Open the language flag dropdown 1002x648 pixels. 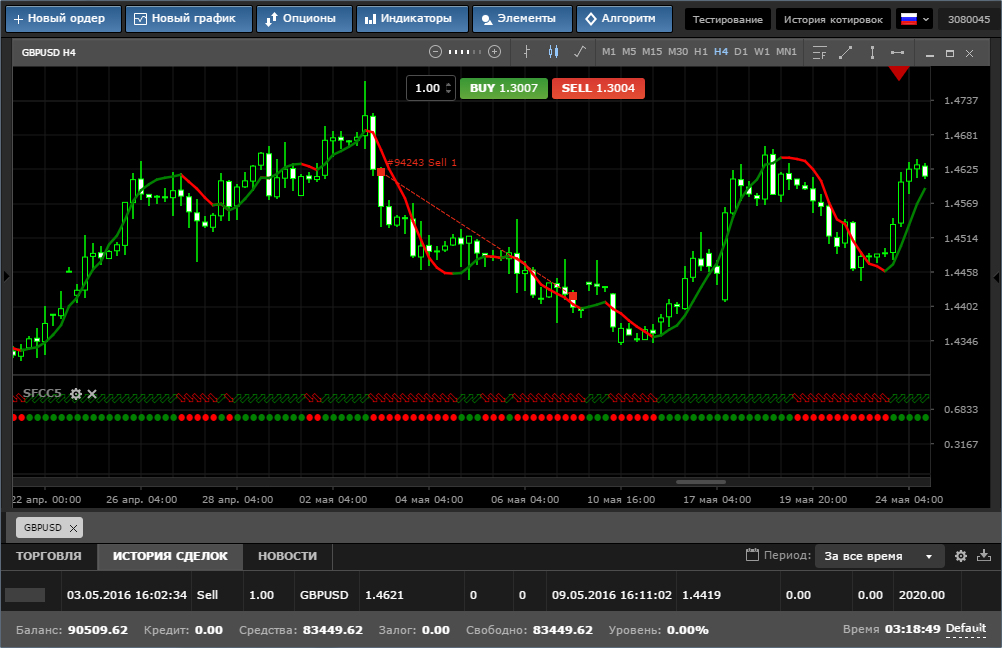point(914,19)
